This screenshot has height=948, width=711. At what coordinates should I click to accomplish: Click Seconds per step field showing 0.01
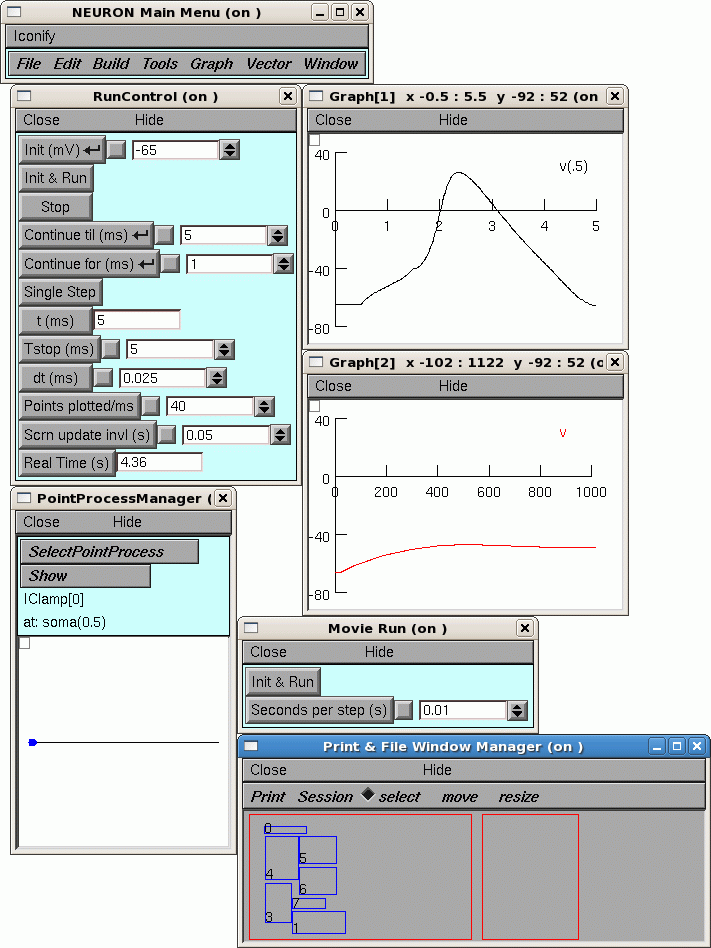click(463, 710)
